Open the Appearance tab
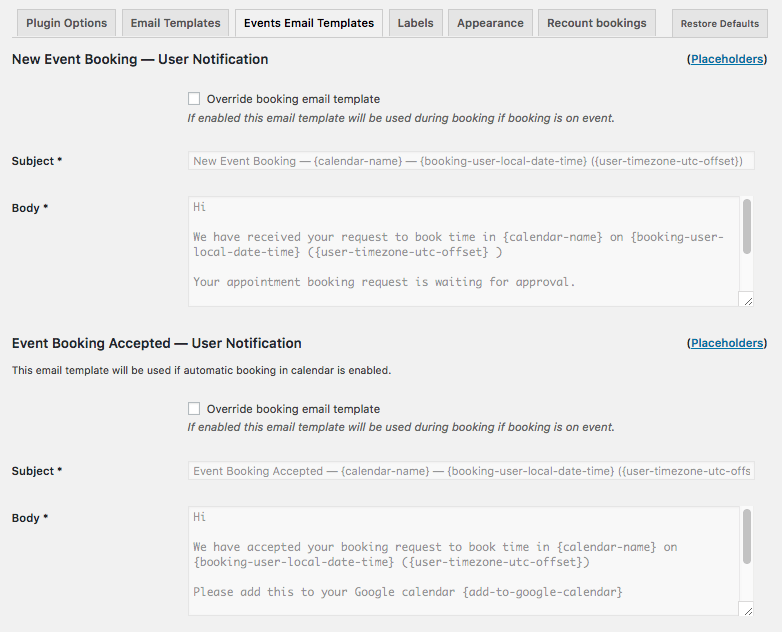782x632 pixels. pos(490,23)
